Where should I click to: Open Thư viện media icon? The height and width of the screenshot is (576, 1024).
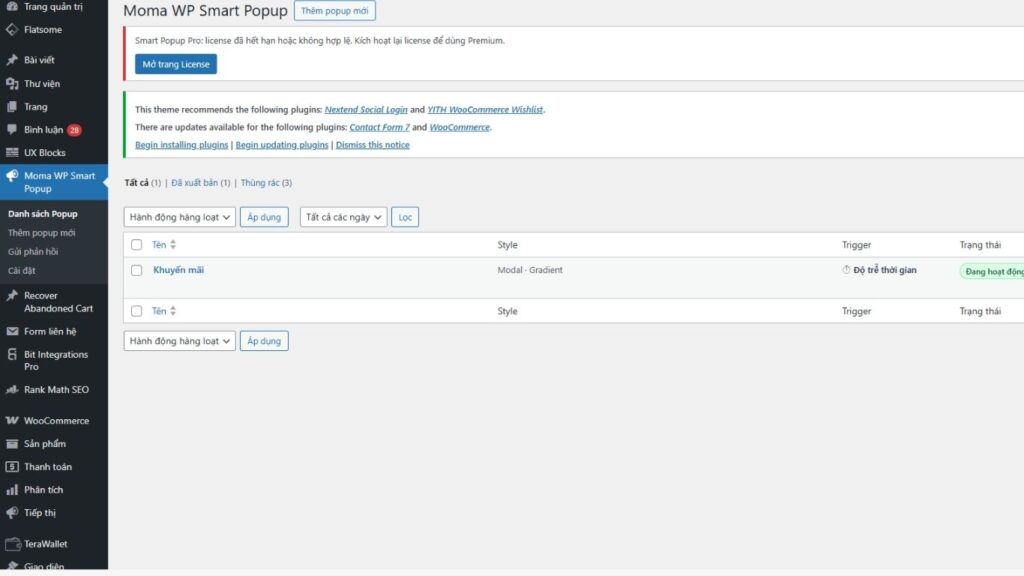12,84
